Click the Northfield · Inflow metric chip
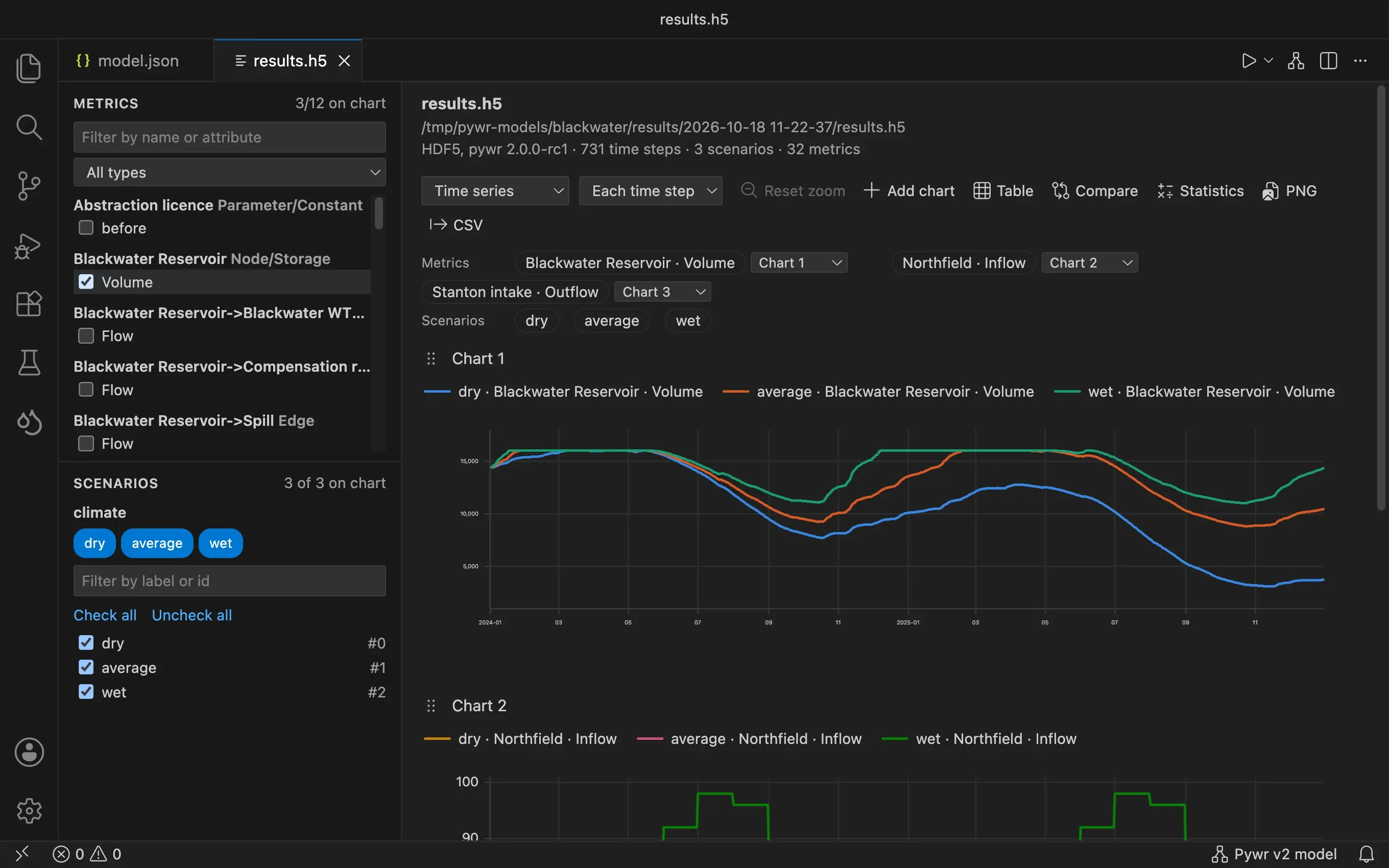Screen dimensions: 1389x868 coord(964,263)
